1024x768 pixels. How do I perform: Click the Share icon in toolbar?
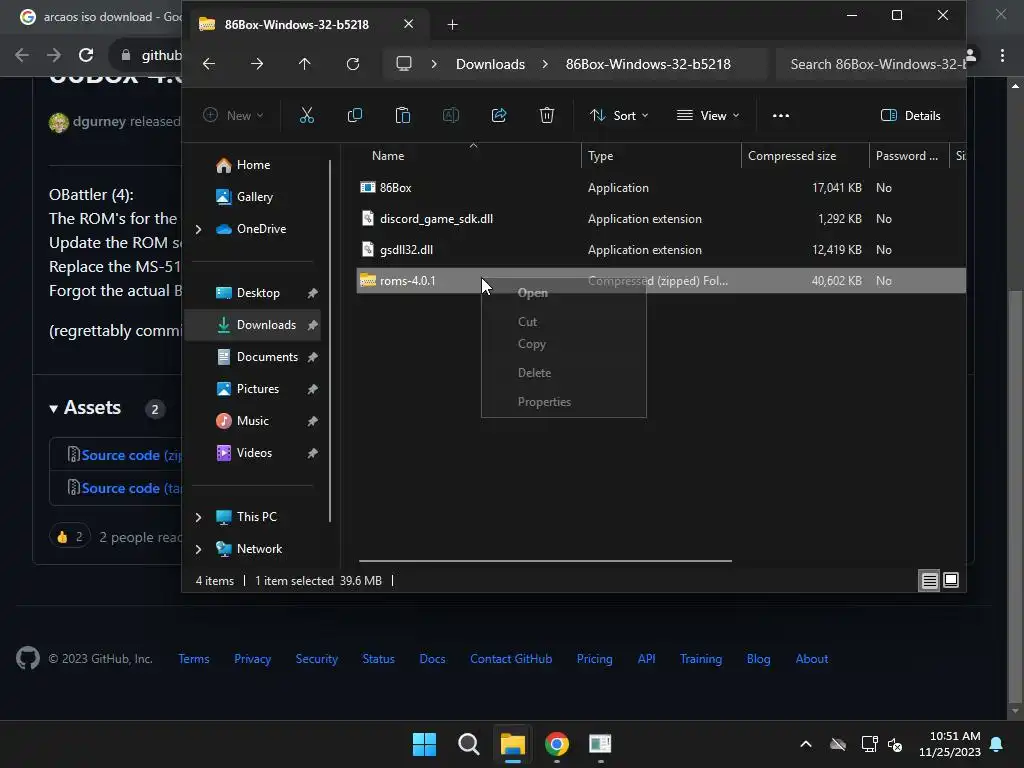tap(499, 116)
